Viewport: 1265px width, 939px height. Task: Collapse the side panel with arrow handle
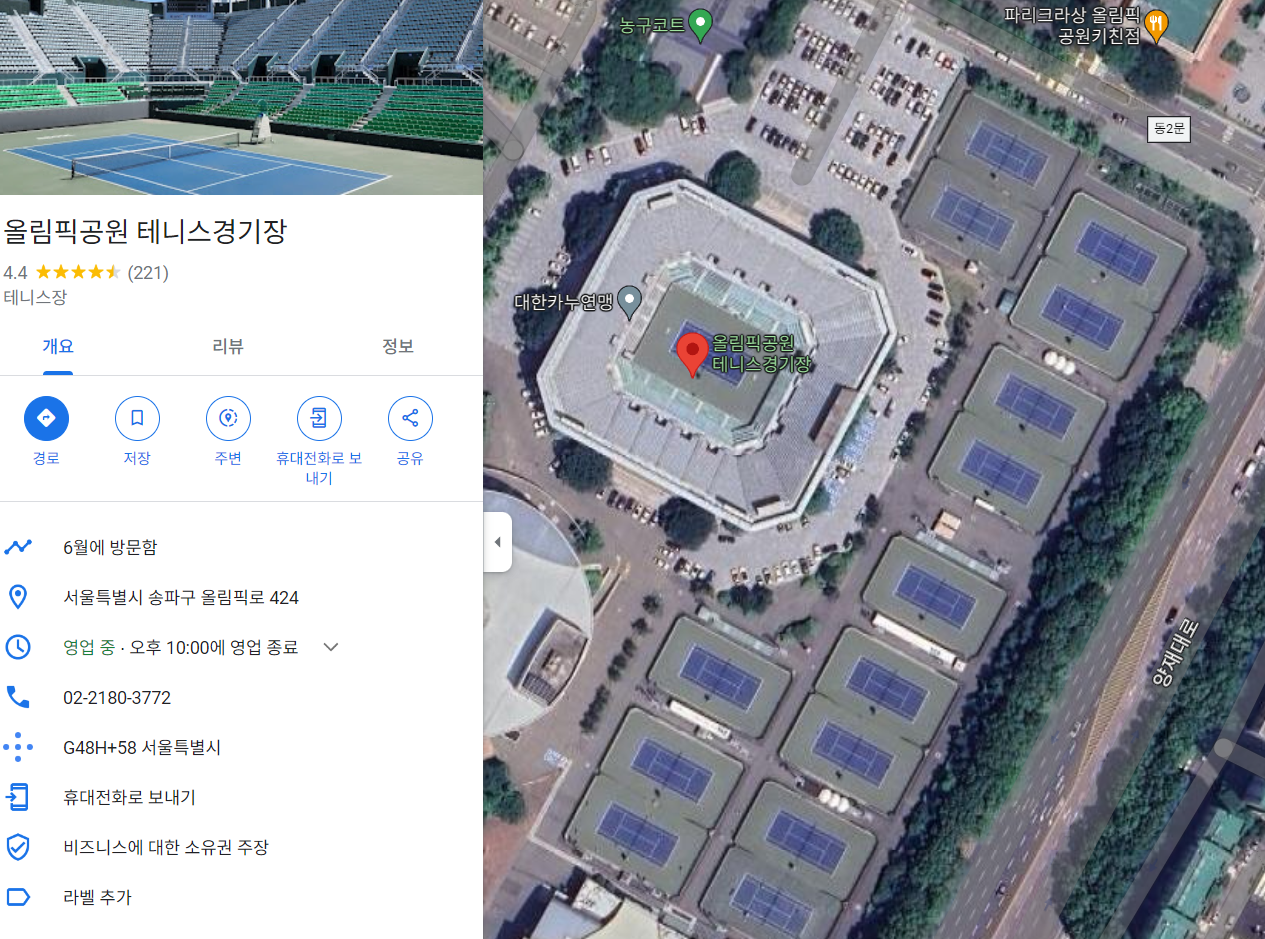497,542
